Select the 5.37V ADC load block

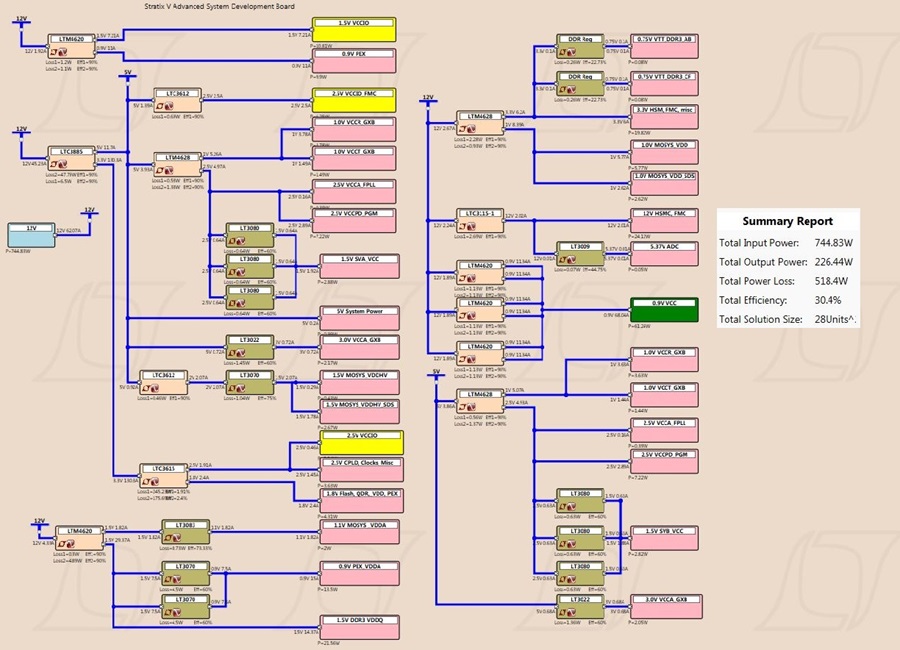(665, 254)
